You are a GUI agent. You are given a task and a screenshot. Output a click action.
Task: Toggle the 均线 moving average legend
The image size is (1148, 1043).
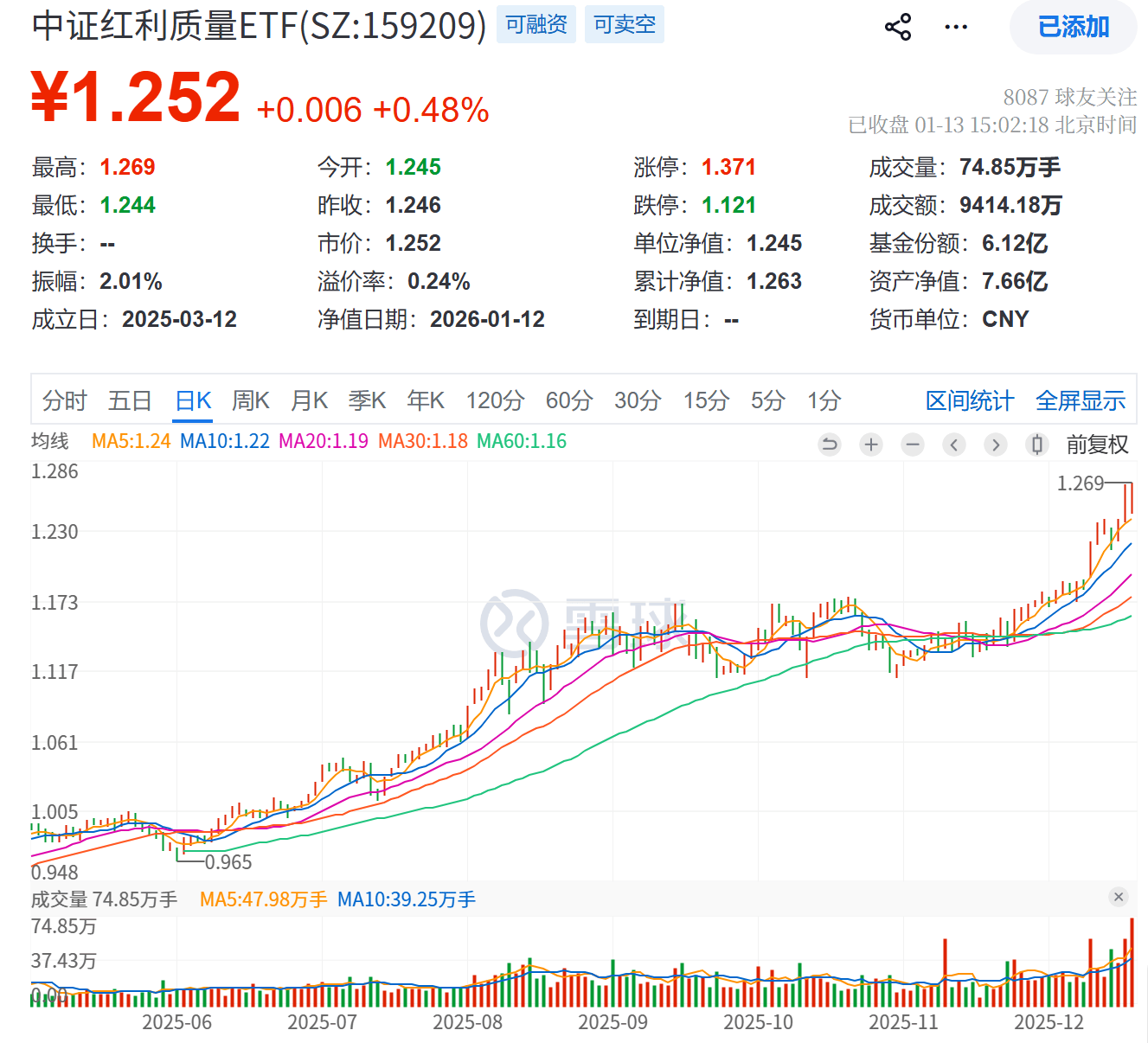52,440
